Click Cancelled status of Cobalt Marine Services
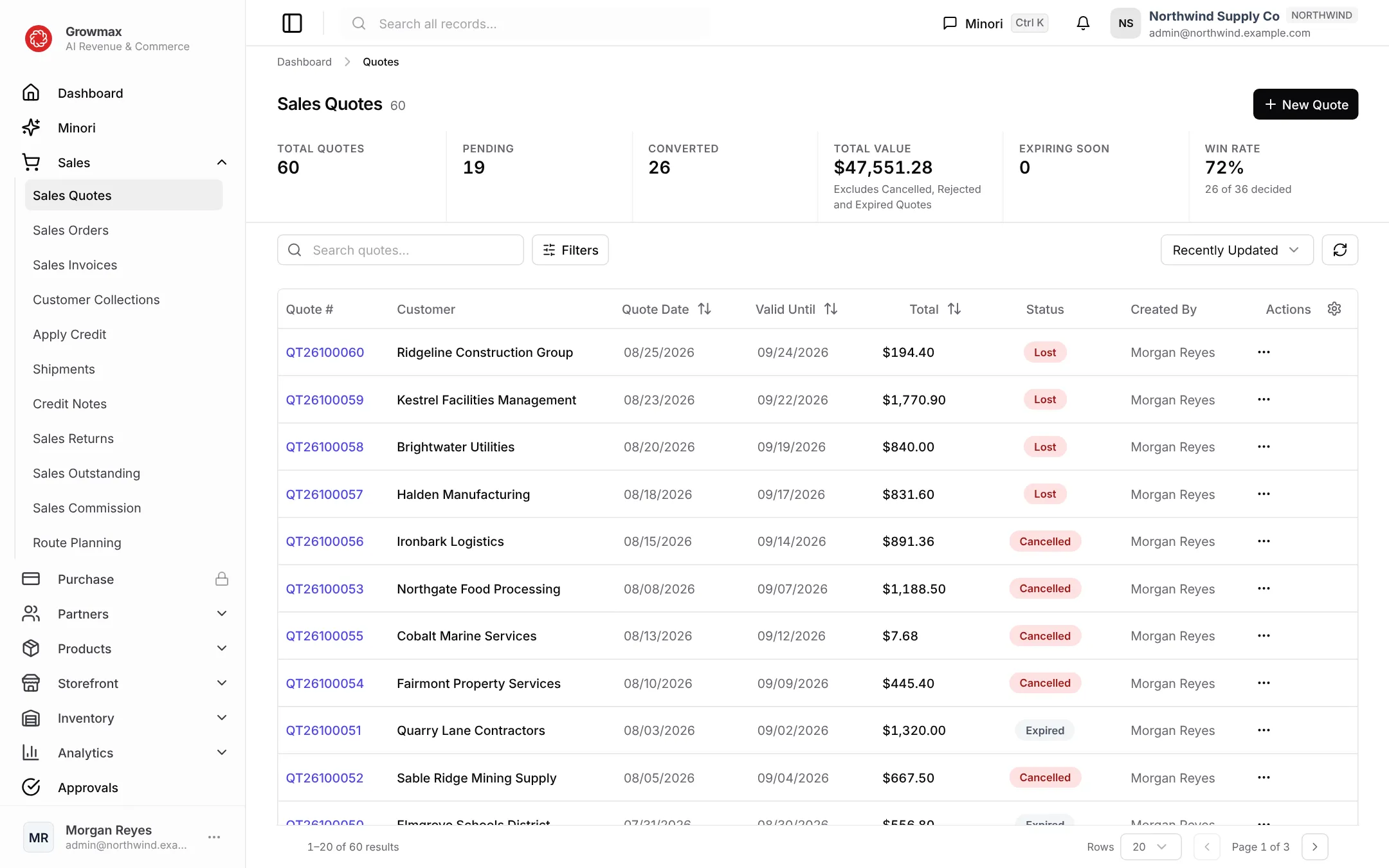 (1045, 636)
